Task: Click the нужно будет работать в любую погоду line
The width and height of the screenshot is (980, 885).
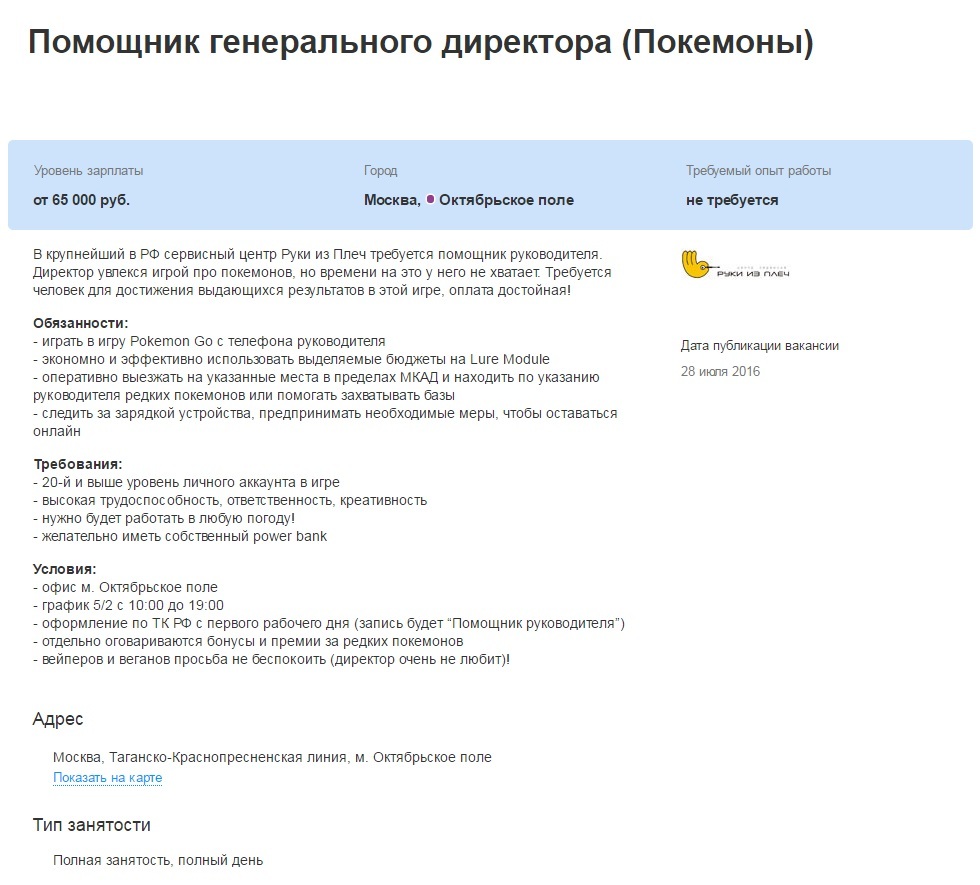Action: 164,519
